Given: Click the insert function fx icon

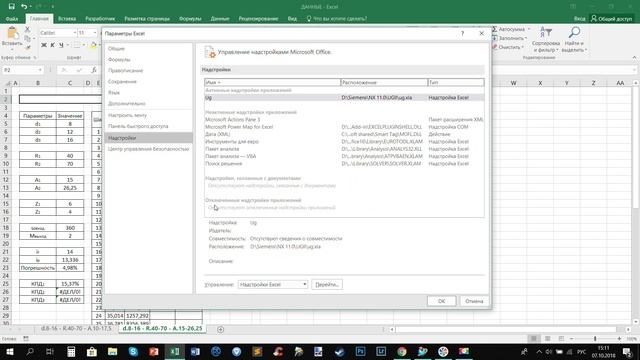Looking at the screenshot, I should pyautogui.click(x=93, y=70).
